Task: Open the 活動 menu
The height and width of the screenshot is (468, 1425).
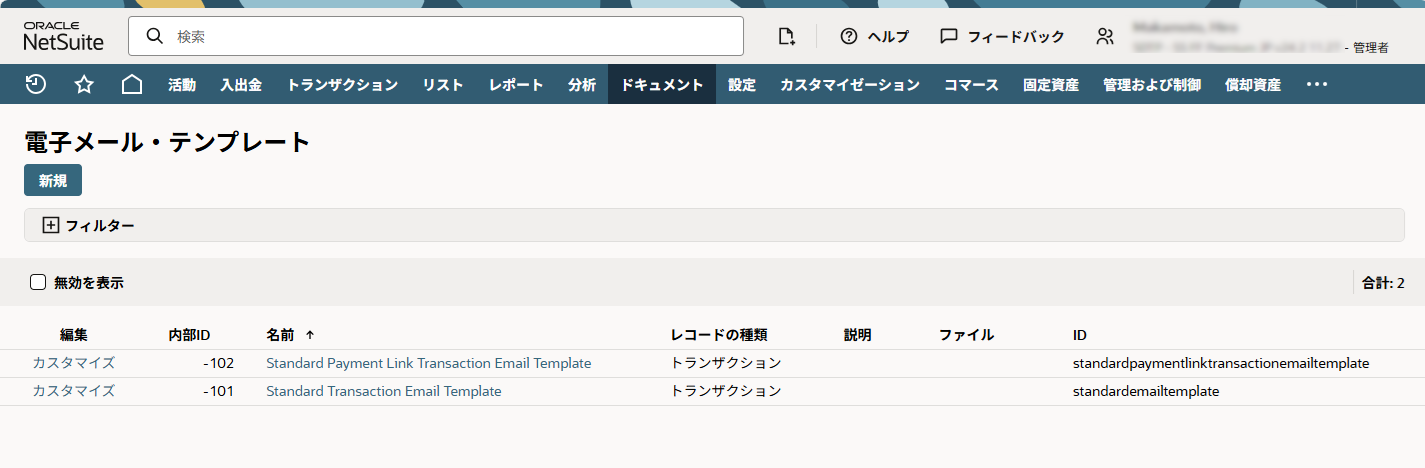Action: [x=182, y=85]
